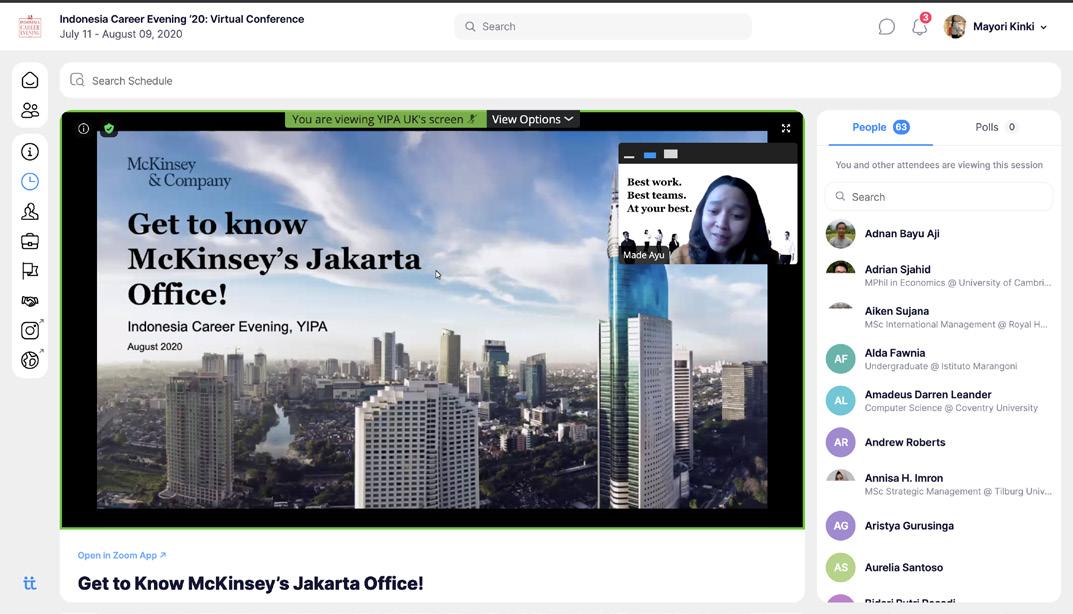
Task: Click the search schedule magnifier icon
Action: point(77,80)
